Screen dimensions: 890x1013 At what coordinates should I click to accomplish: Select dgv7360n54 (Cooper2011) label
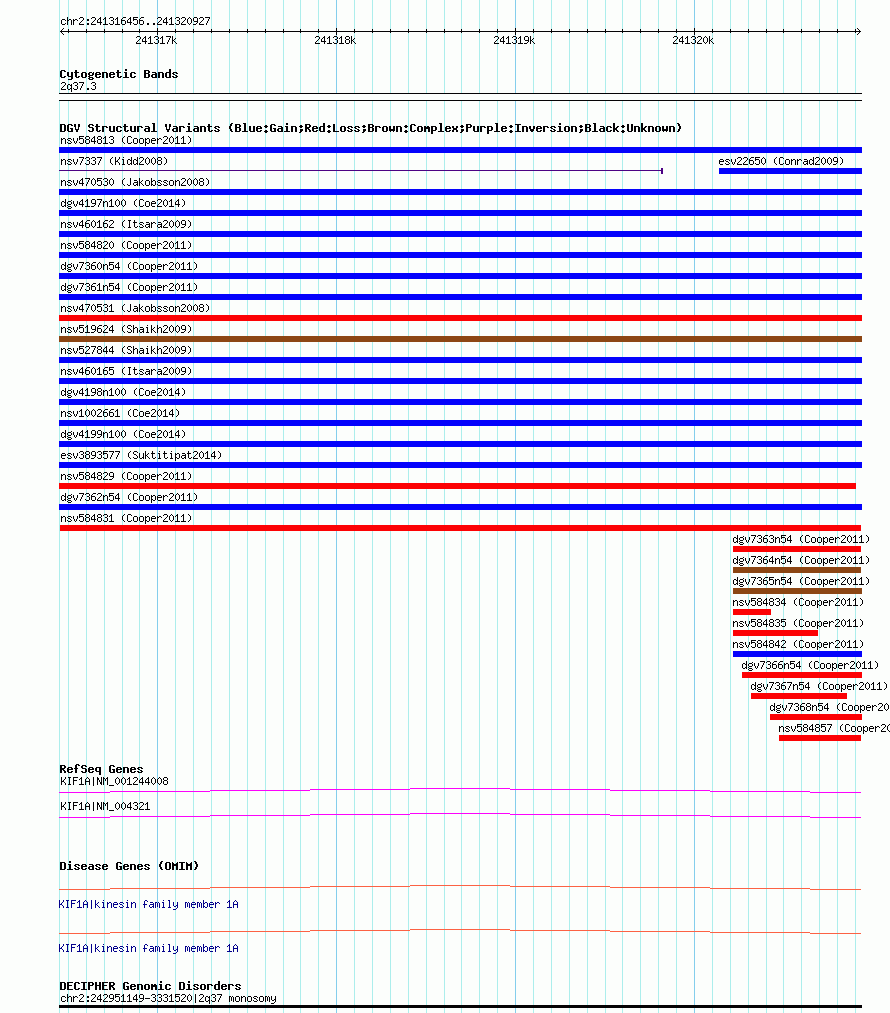(x=129, y=266)
